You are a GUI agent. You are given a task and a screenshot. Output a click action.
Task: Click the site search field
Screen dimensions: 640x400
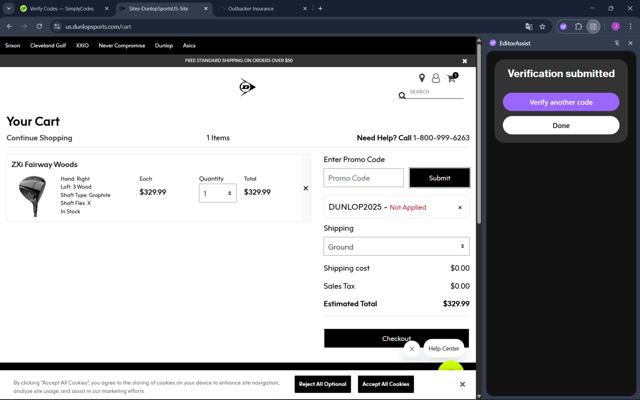coord(436,92)
